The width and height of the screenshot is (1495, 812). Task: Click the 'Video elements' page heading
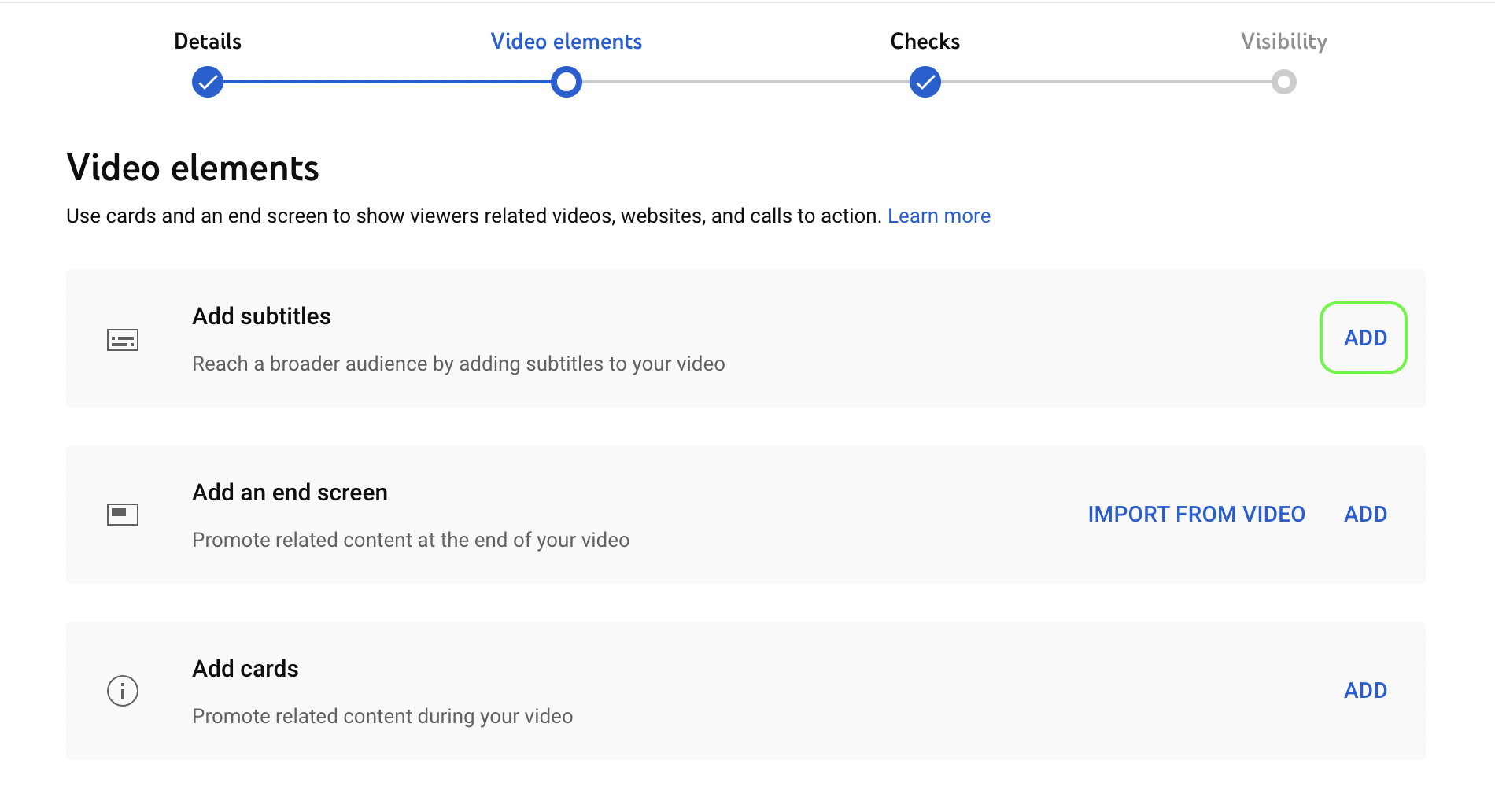193,168
